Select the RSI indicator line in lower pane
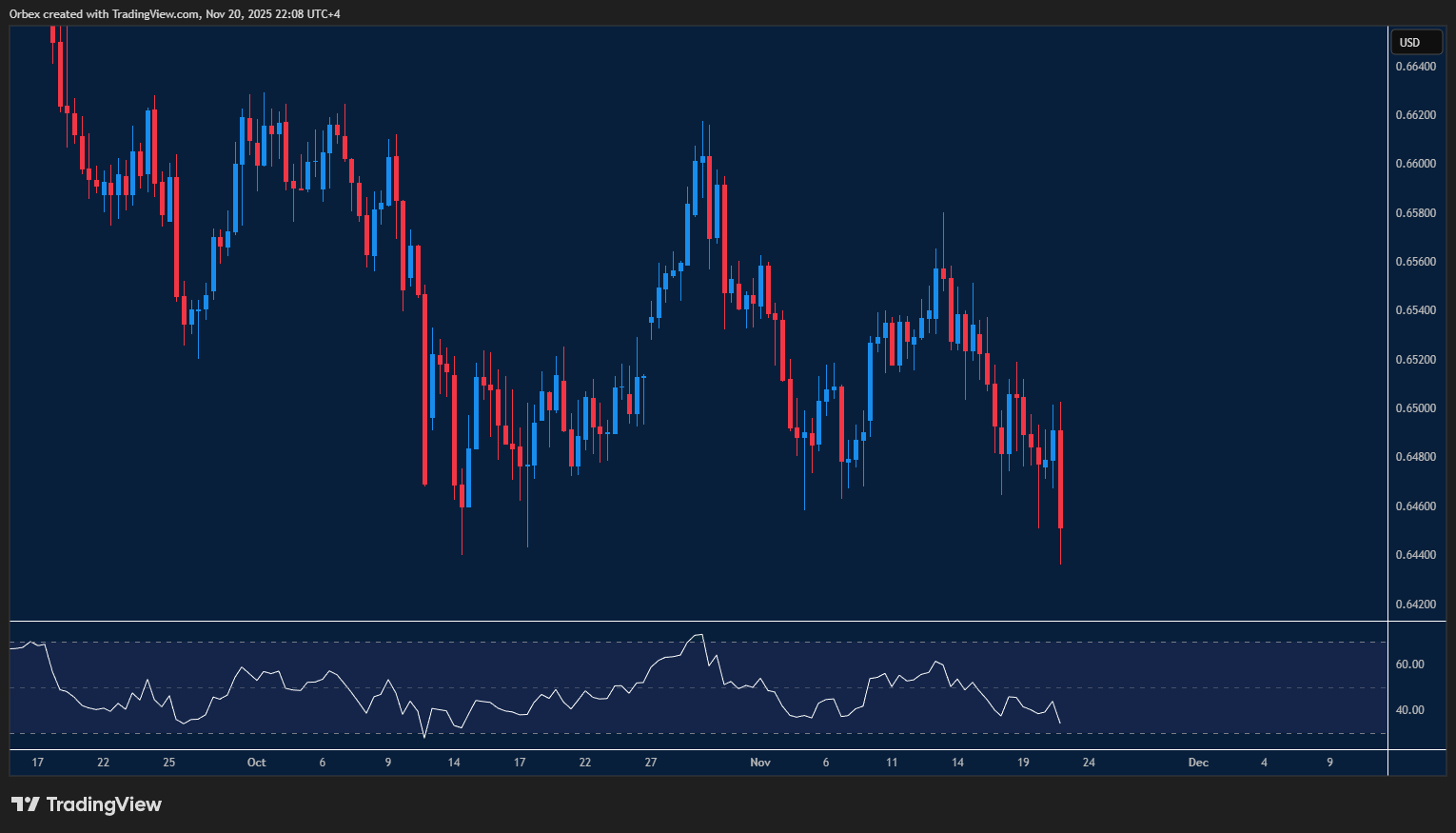The image size is (1456, 833). [x=699, y=636]
